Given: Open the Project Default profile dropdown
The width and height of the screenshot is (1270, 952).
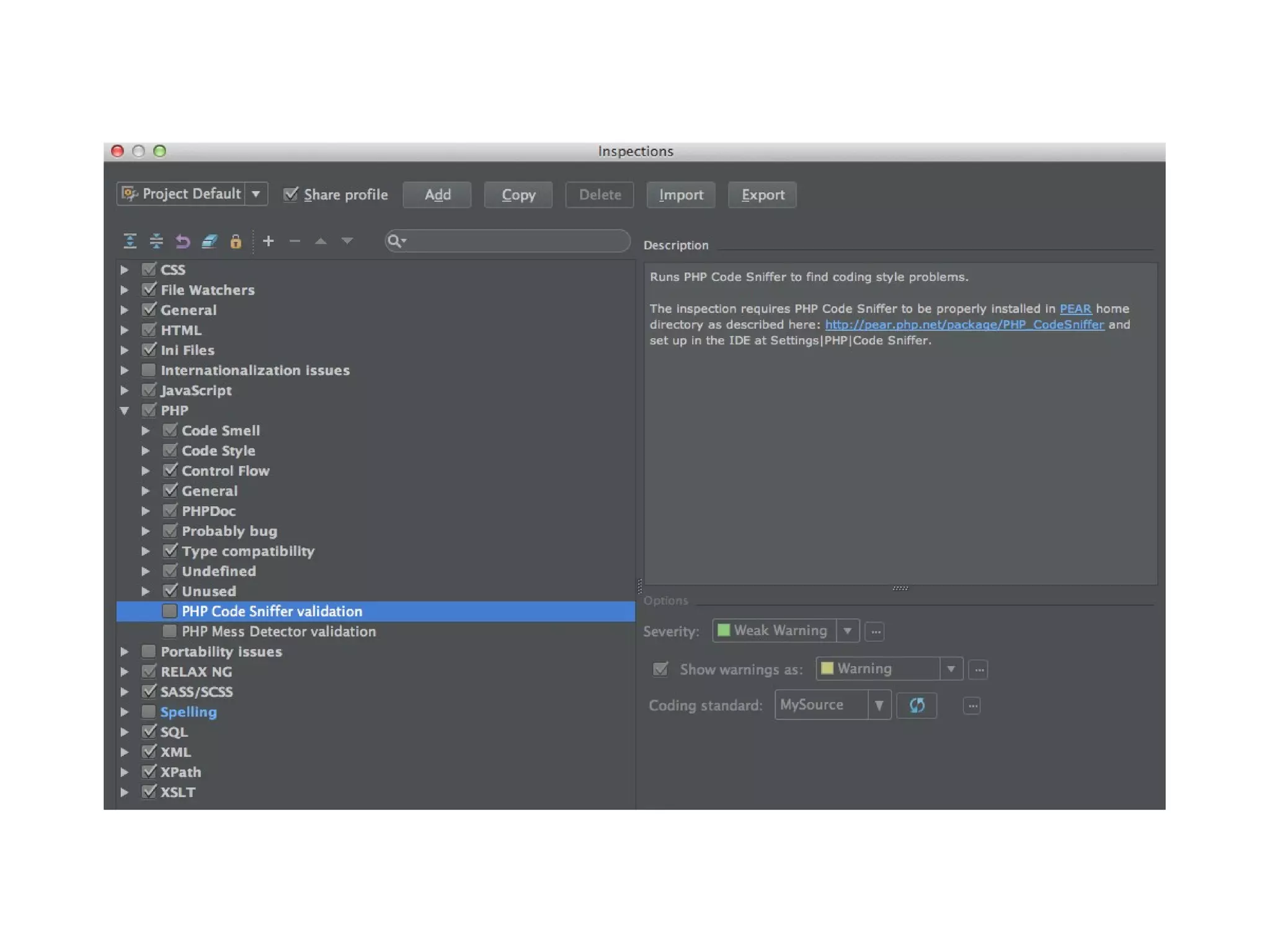Looking at the screenshot, I should click(x=255, y=194).
